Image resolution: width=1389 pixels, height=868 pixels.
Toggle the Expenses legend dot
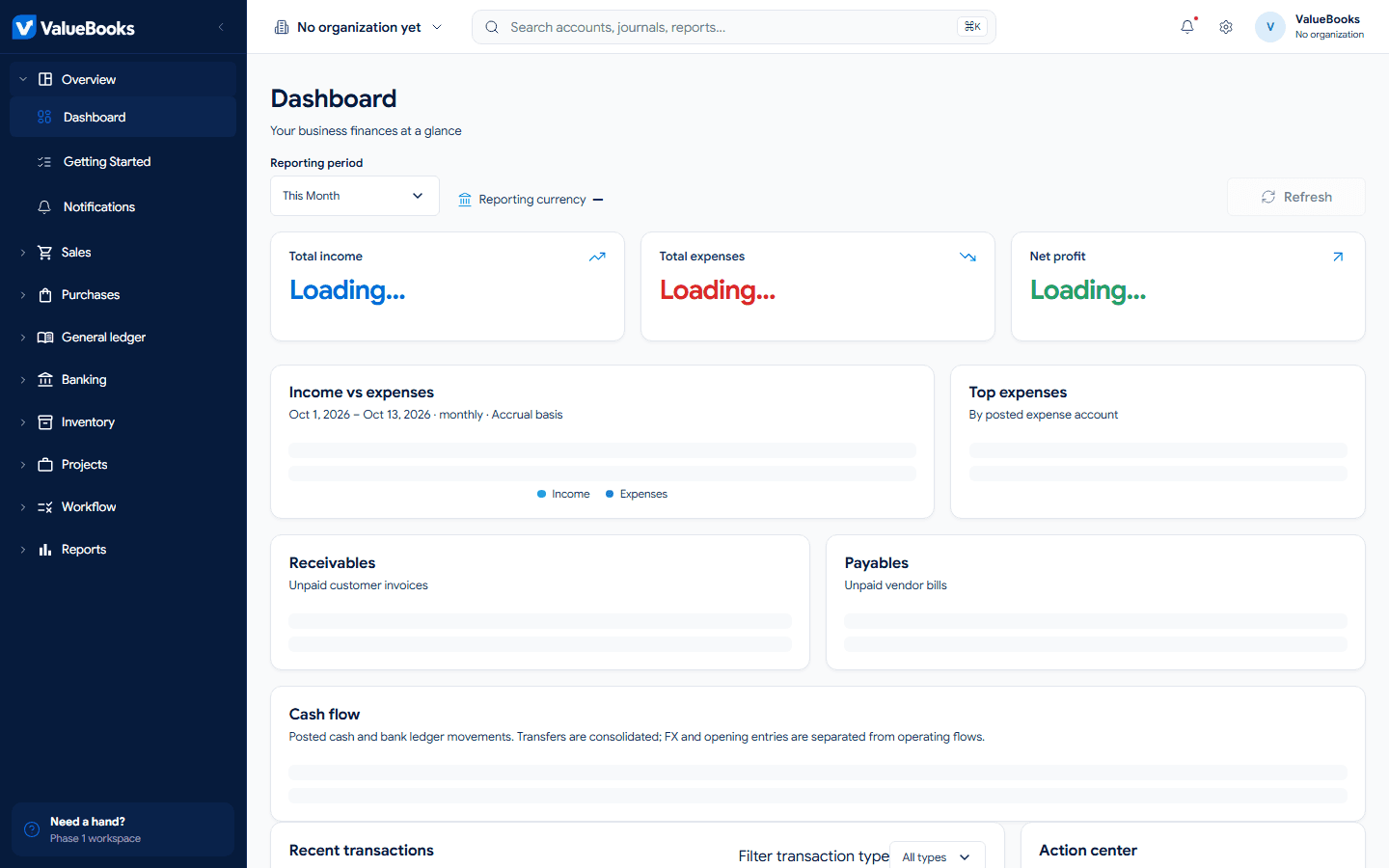(x=610, y=494)
